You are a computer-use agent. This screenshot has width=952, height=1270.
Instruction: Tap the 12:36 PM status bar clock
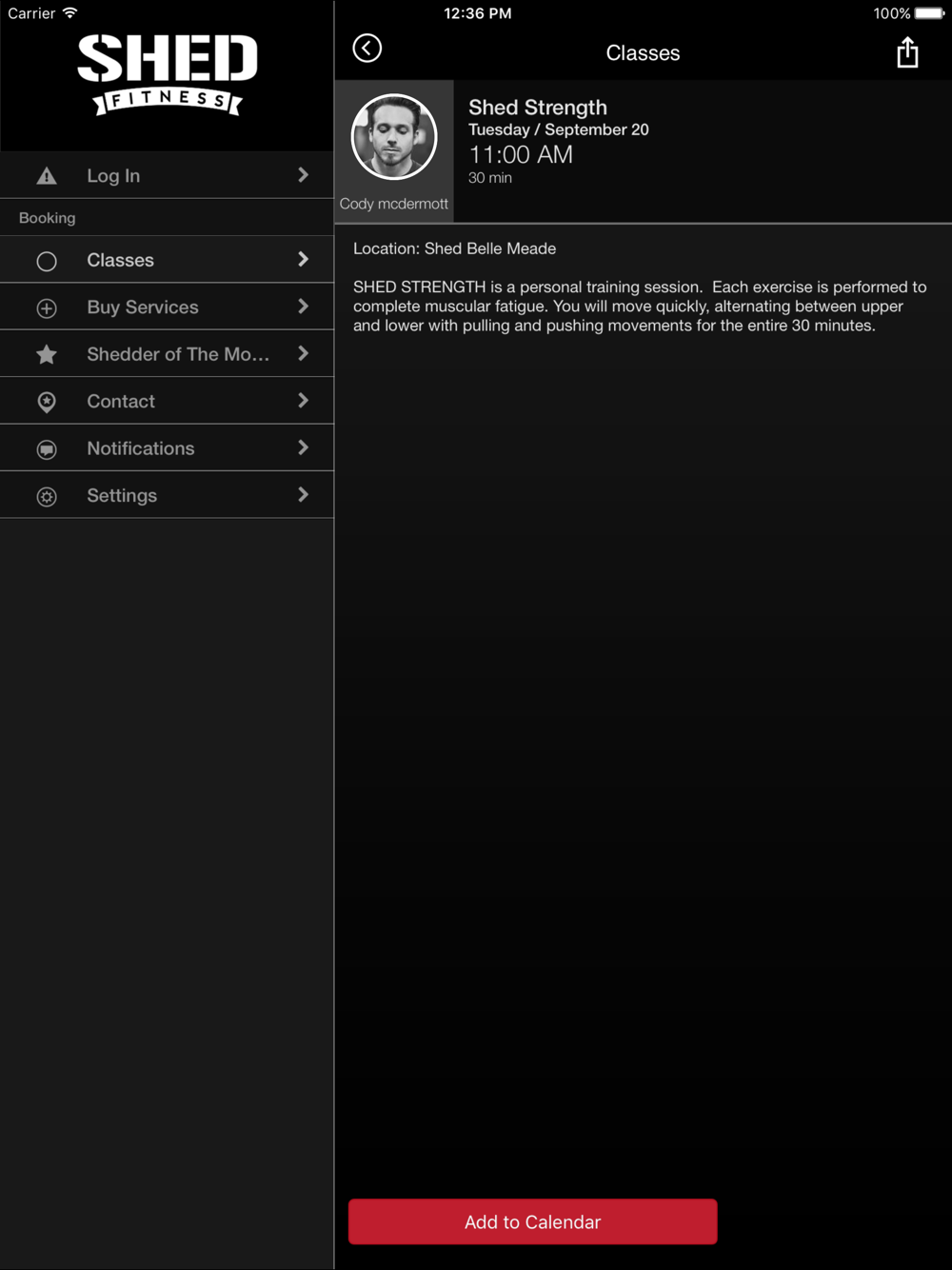(x=478, y=13)
